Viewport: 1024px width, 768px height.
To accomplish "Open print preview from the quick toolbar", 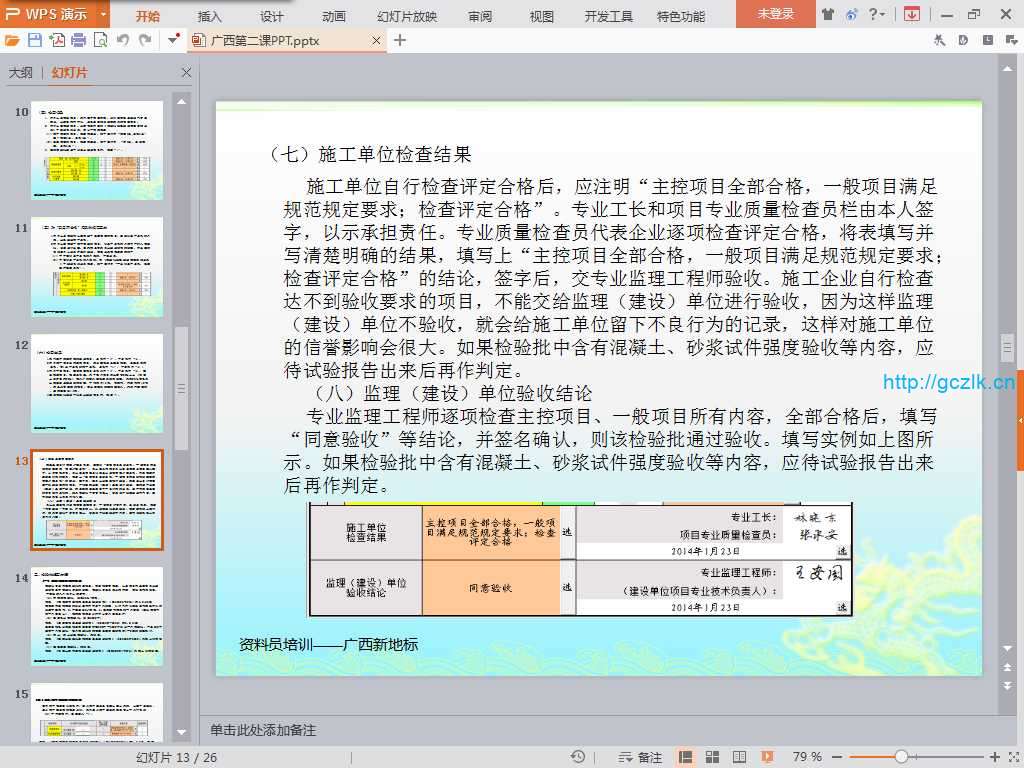I will (100, 40).
